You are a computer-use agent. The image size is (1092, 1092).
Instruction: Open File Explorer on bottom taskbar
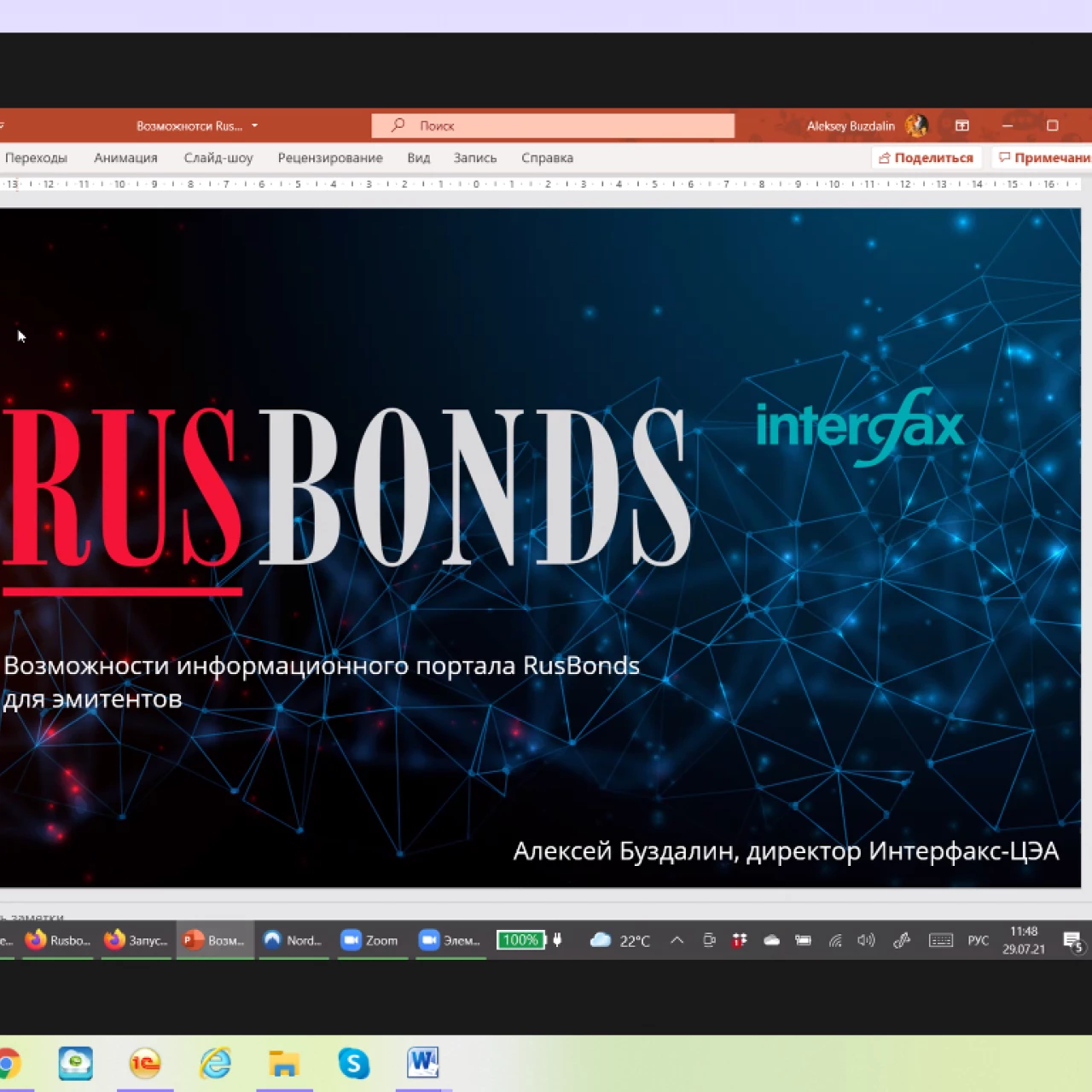284,1064
